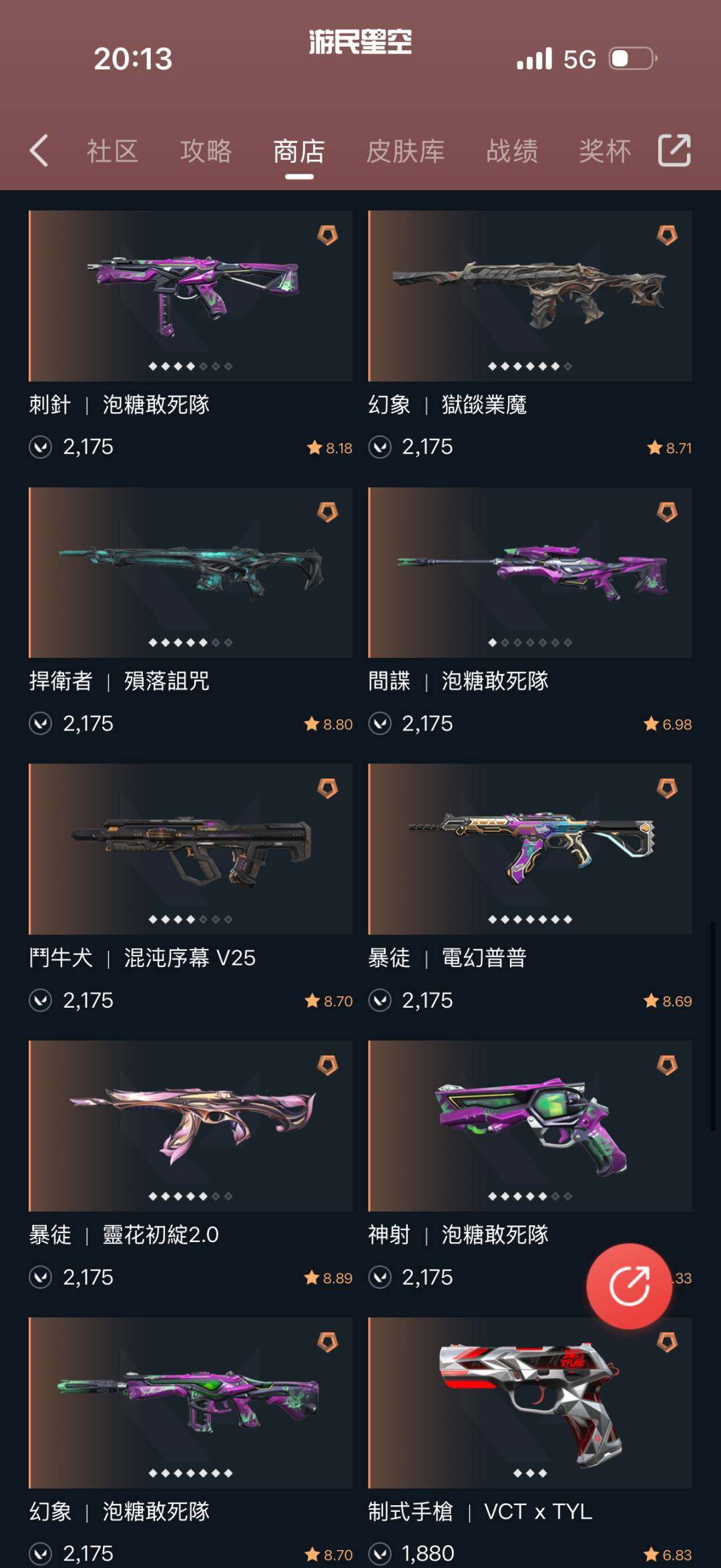Switch to the 社区 tab
The width and height of the screenshot is (721, 1568).
click(x=112, y=151)
